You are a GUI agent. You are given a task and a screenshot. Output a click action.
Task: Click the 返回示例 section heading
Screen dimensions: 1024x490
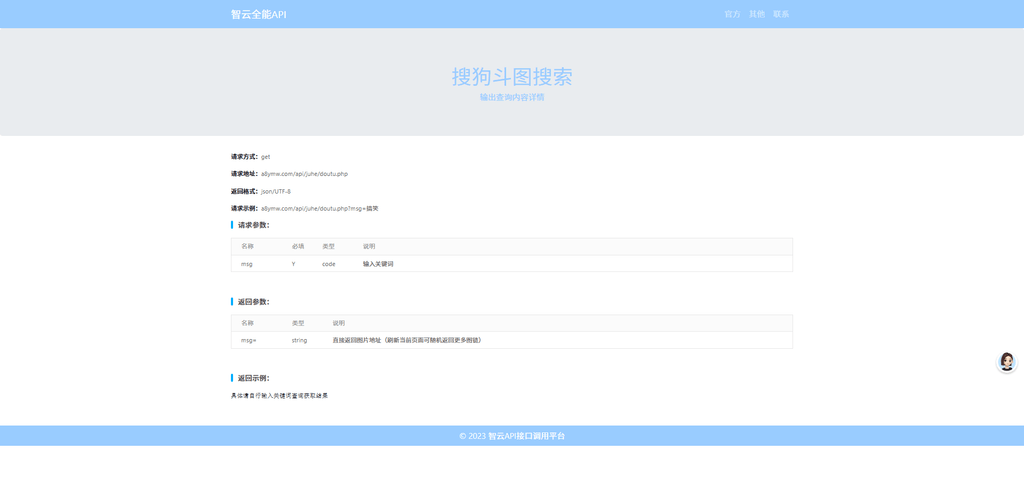pyautogui.click(x=253, y=378)
